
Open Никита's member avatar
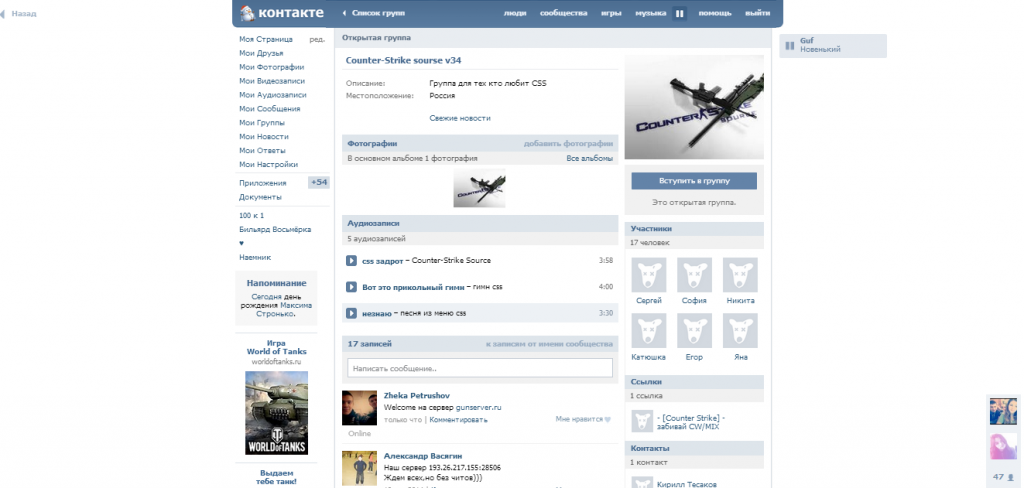pyautogui.click(x=740, y=274)
